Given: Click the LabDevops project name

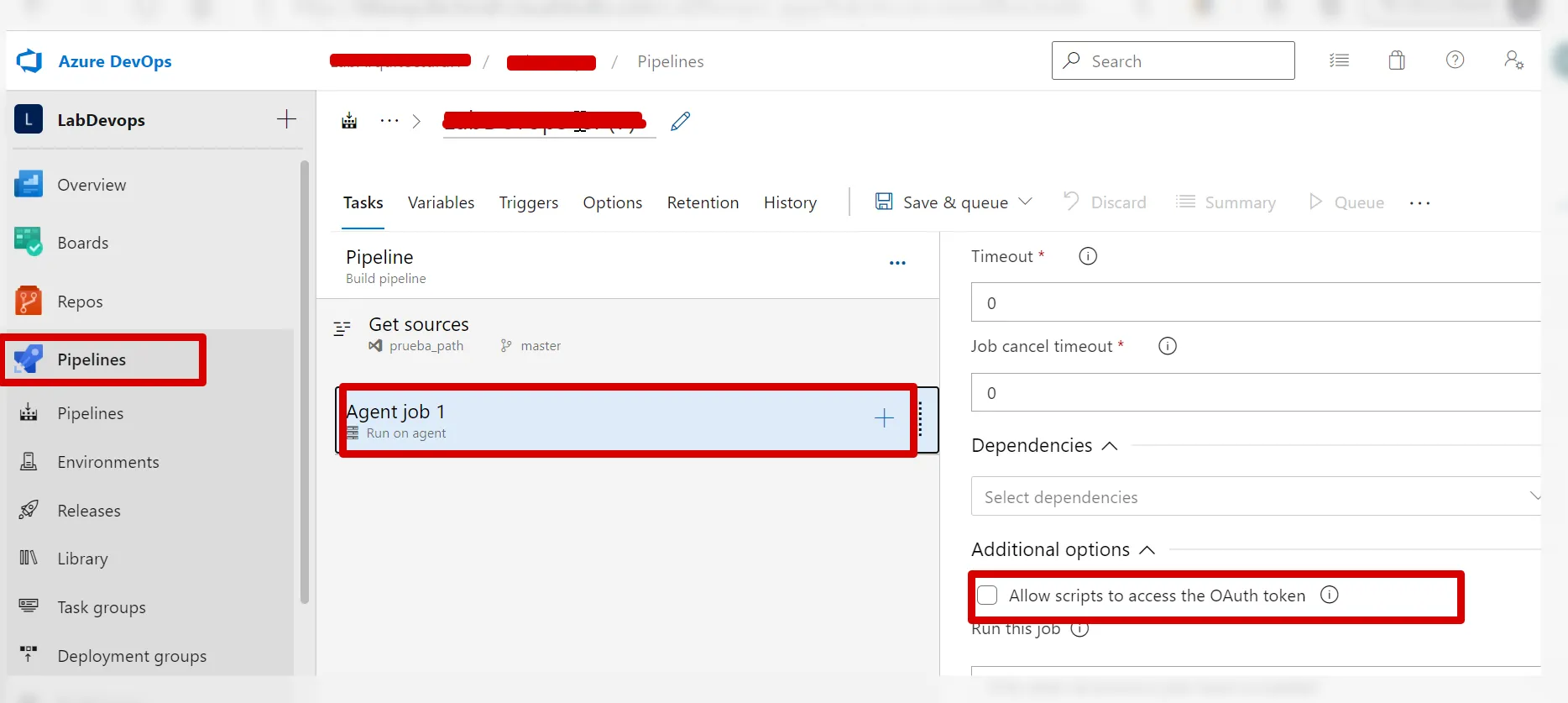Looking at the screenshot, I should [101, 120].
